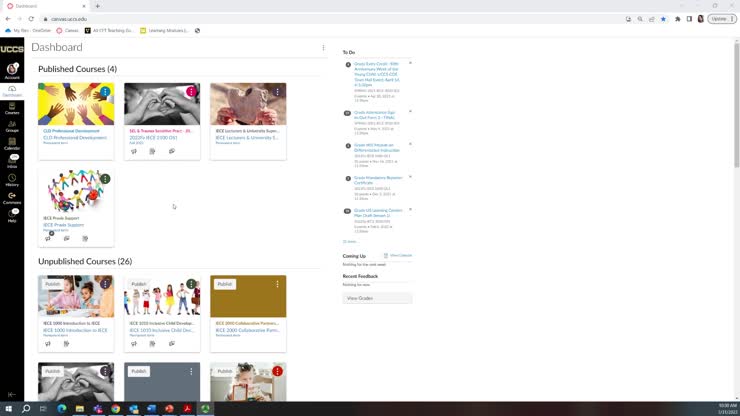Open options for IECE Lecturers & University card
Image resolution: width=740 pixels, height=416 pixels.
click(278, 92)
